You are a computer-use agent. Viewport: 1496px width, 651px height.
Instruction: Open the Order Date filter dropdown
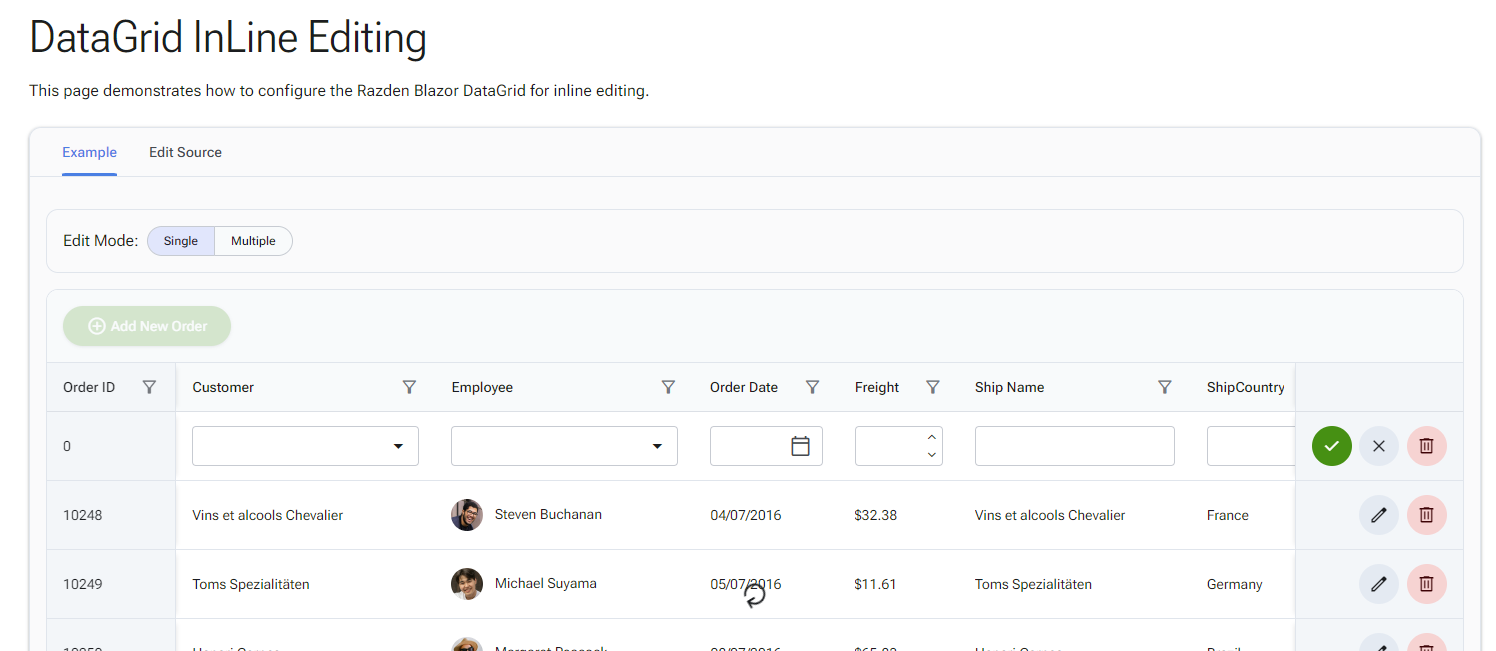pos(812,387)
